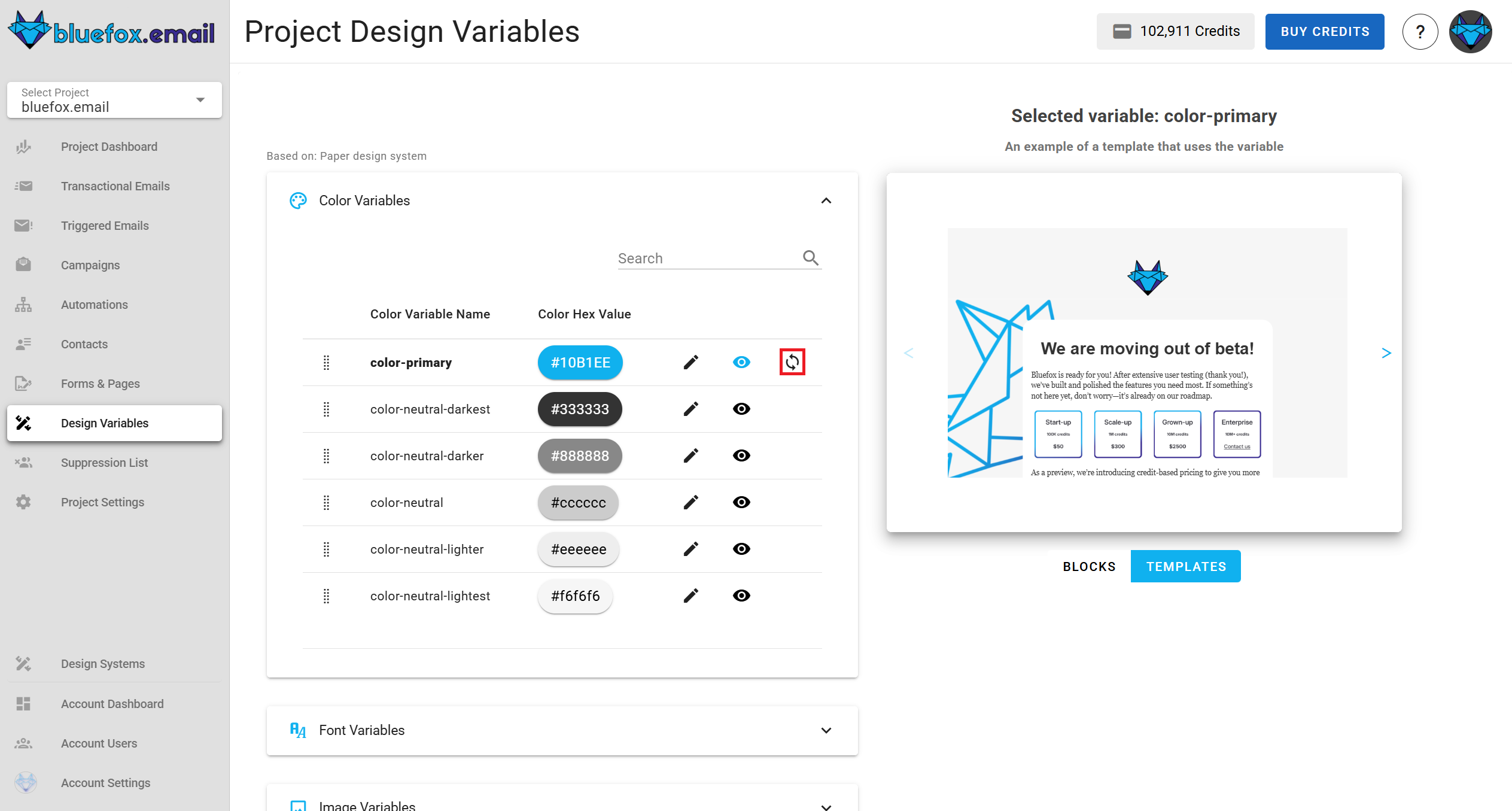Click the bluefox.email logo
This screenshot has width=1512, height=811.
(x=111, y=31)
